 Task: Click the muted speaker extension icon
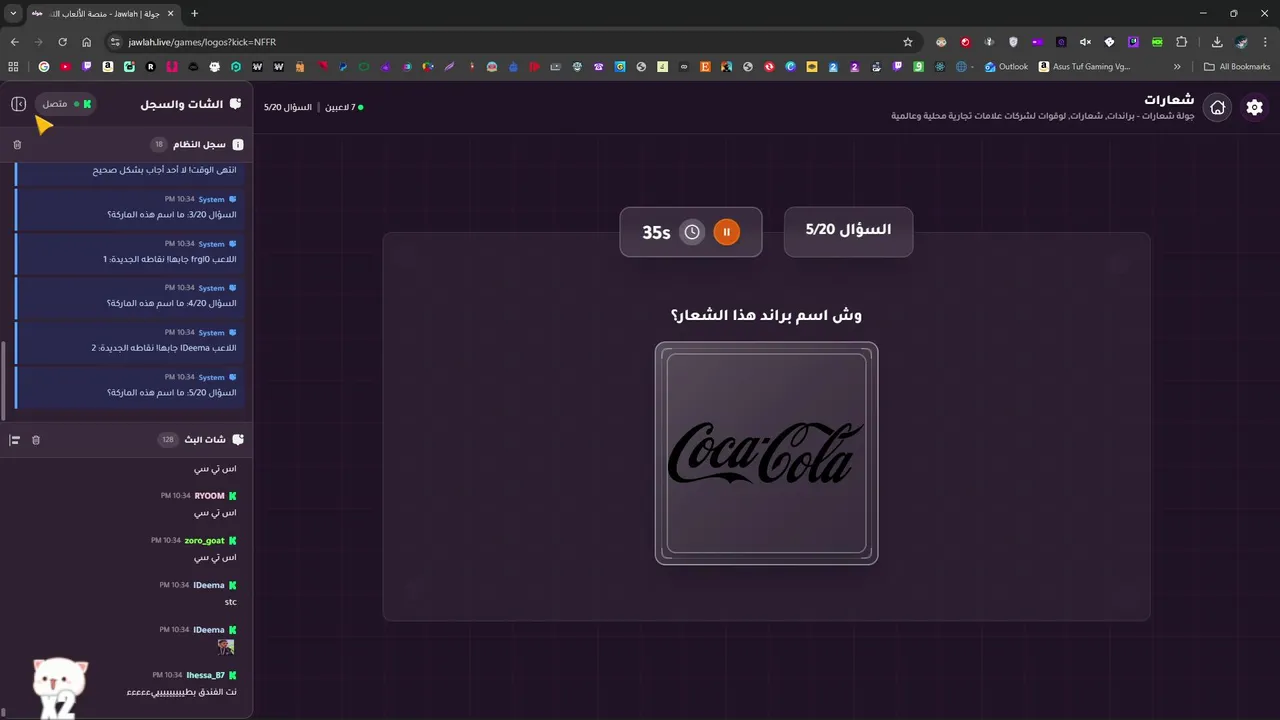point(1085,42)
